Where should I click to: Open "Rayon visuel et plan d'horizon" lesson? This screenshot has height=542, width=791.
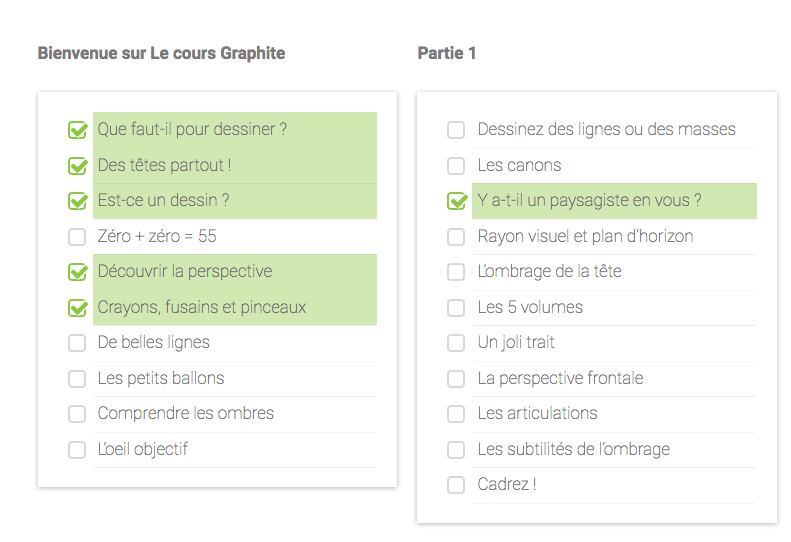click(x=585, y=236)
